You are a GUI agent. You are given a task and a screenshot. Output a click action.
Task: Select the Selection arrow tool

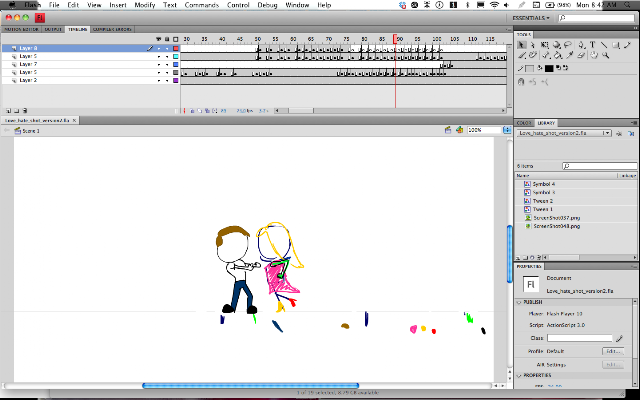point(522,45)
